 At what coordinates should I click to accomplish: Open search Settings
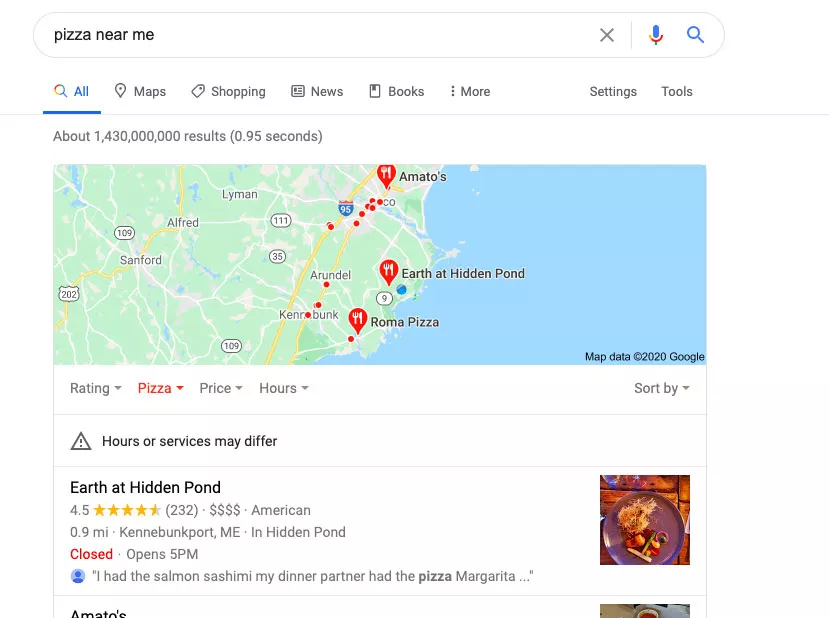tap(613, 91)
